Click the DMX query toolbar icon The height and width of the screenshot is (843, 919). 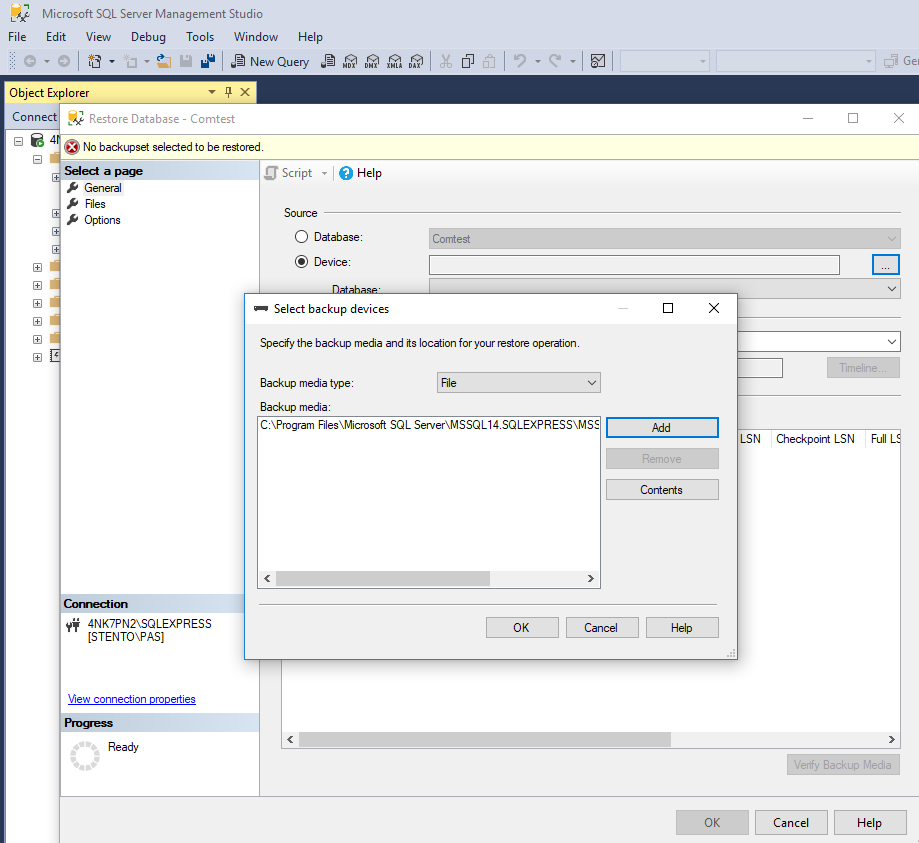pyautogui.click(x=371, y=61)
